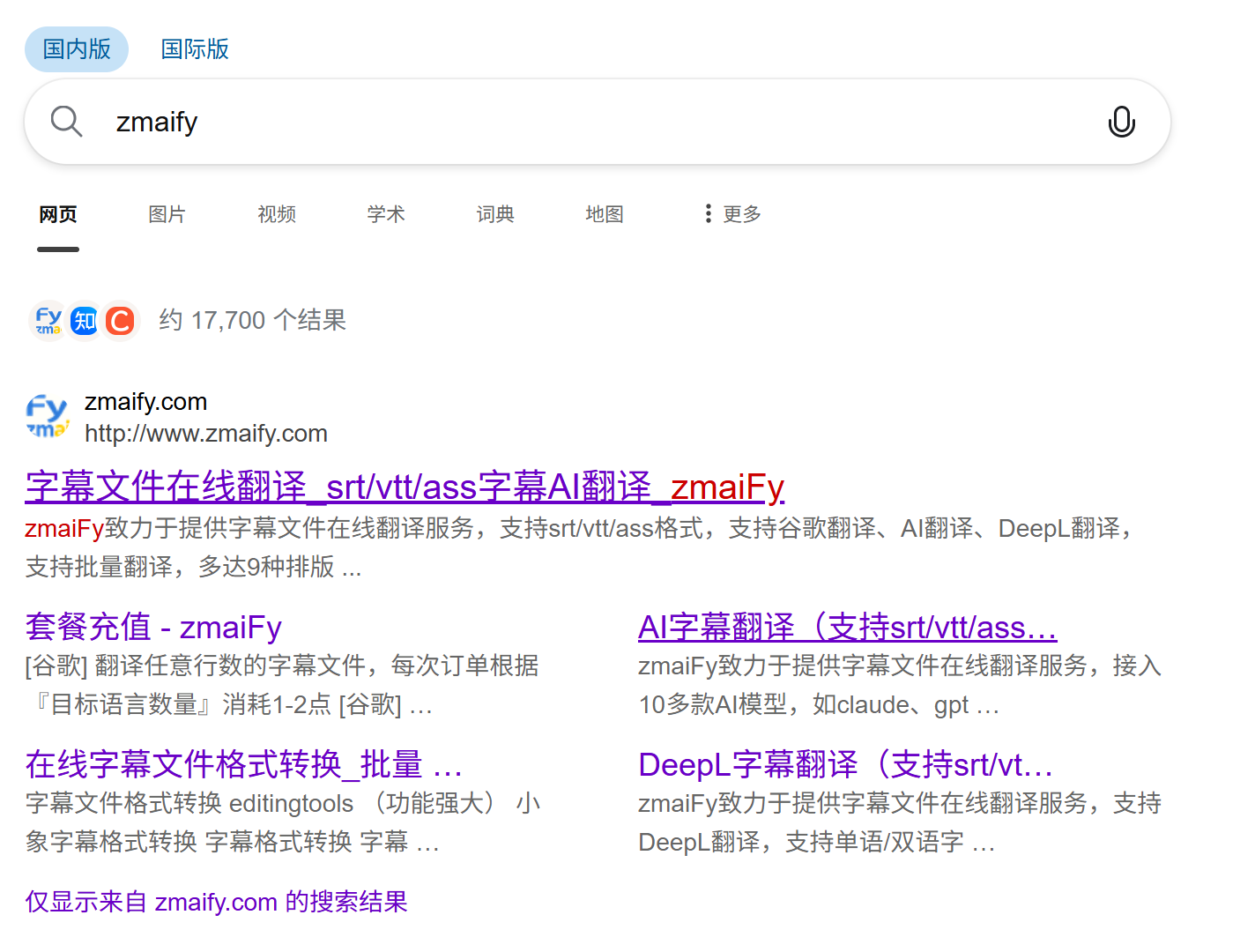Screen dimensions: 1255x952
Task: Switch to 国内版 search mode
Action: coord(77,49)
